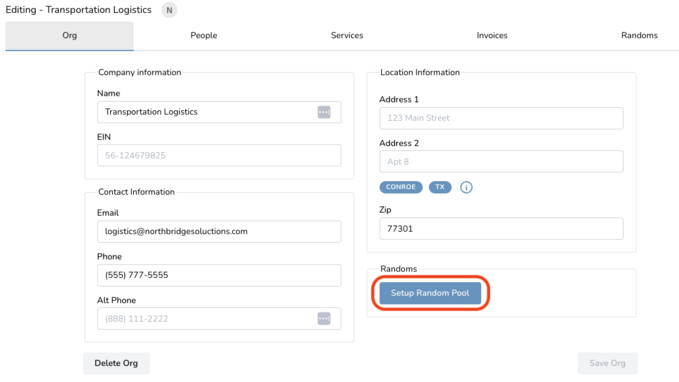Click the Address 2 field

pyautogui.click(x=501, y=162)
